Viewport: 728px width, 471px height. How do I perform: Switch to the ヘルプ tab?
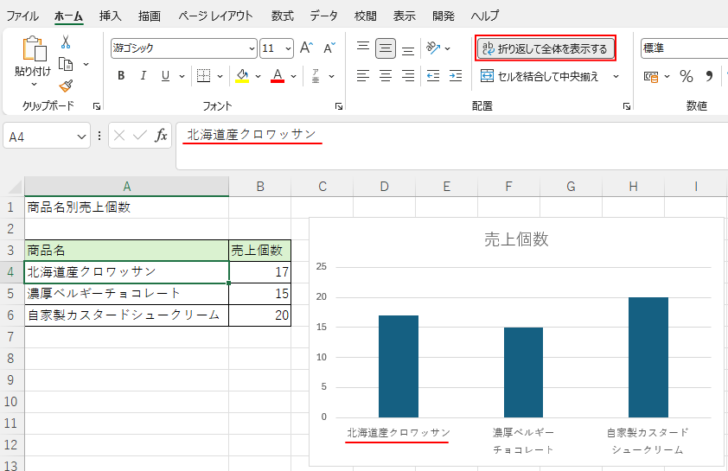[x=485, y=16]
